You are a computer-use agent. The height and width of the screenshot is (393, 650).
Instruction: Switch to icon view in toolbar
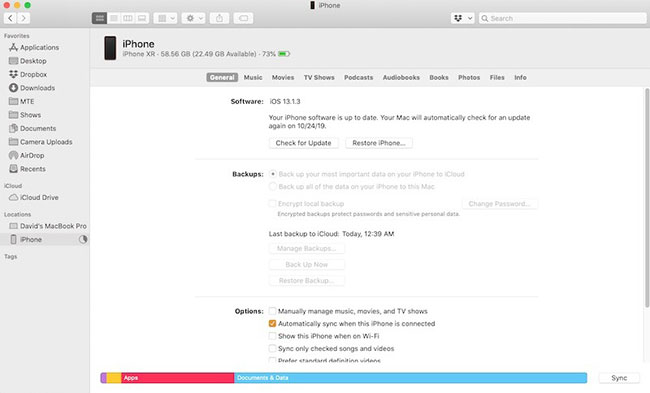click(x=99, y=18)
